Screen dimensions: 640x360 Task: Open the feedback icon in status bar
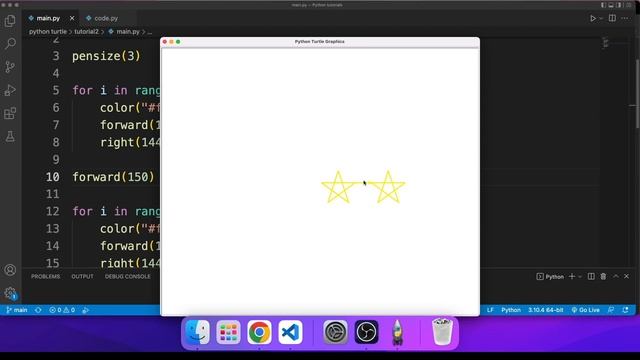click(611, 310)
